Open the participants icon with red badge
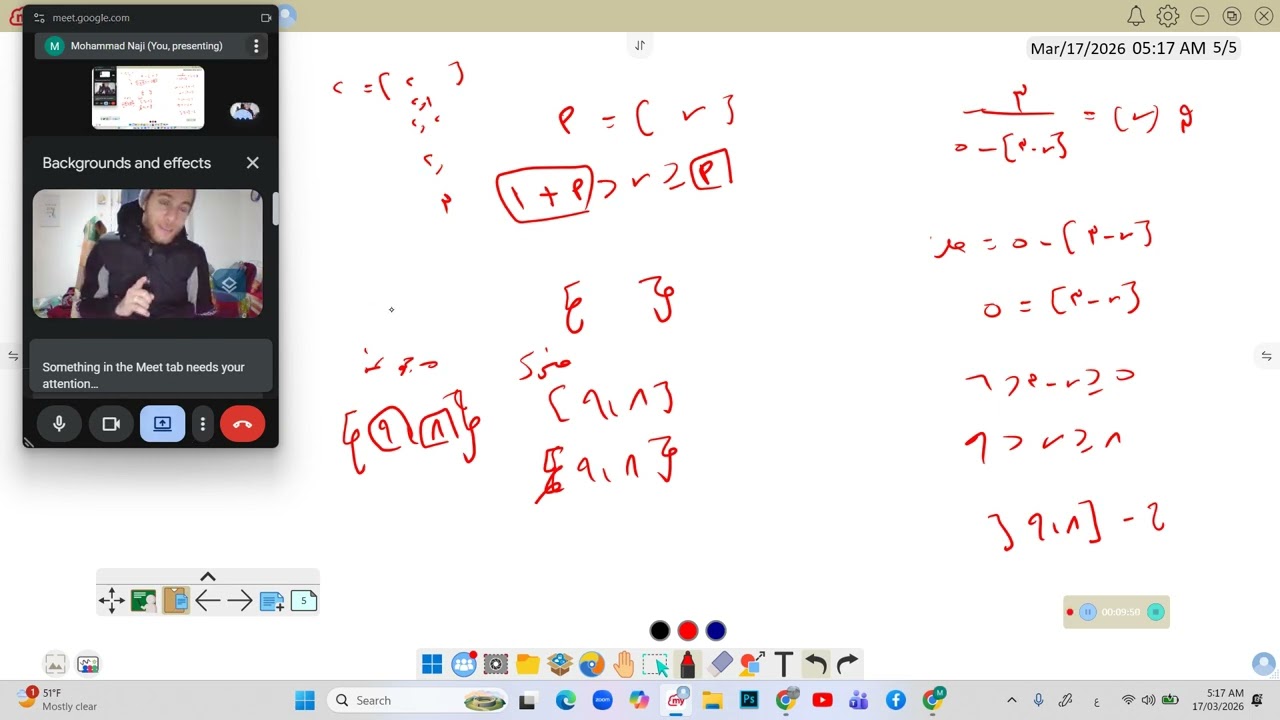1280x720 pixels. coord(464,664)
